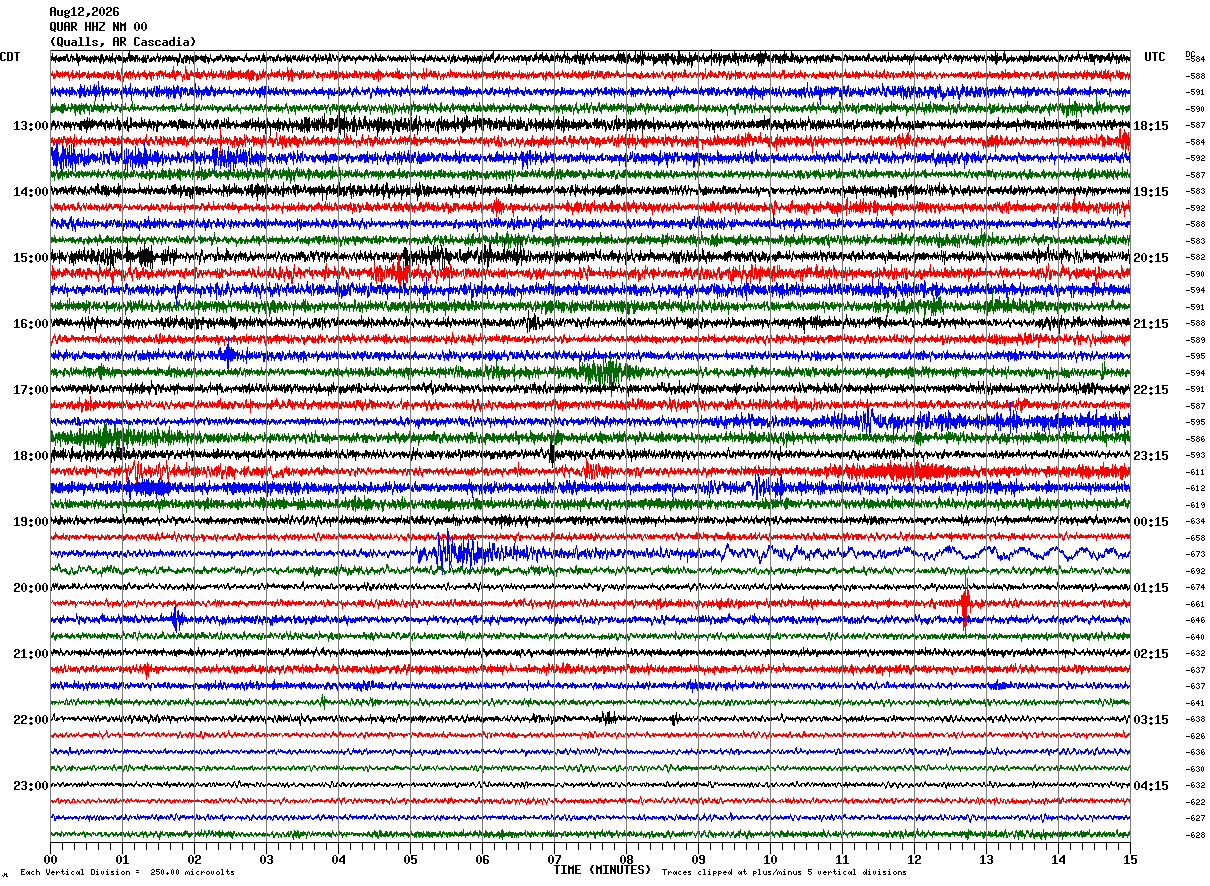1210x886 pixels.
Task: Click minute tick 05 on the bottom axis
Action: [410, 859]
